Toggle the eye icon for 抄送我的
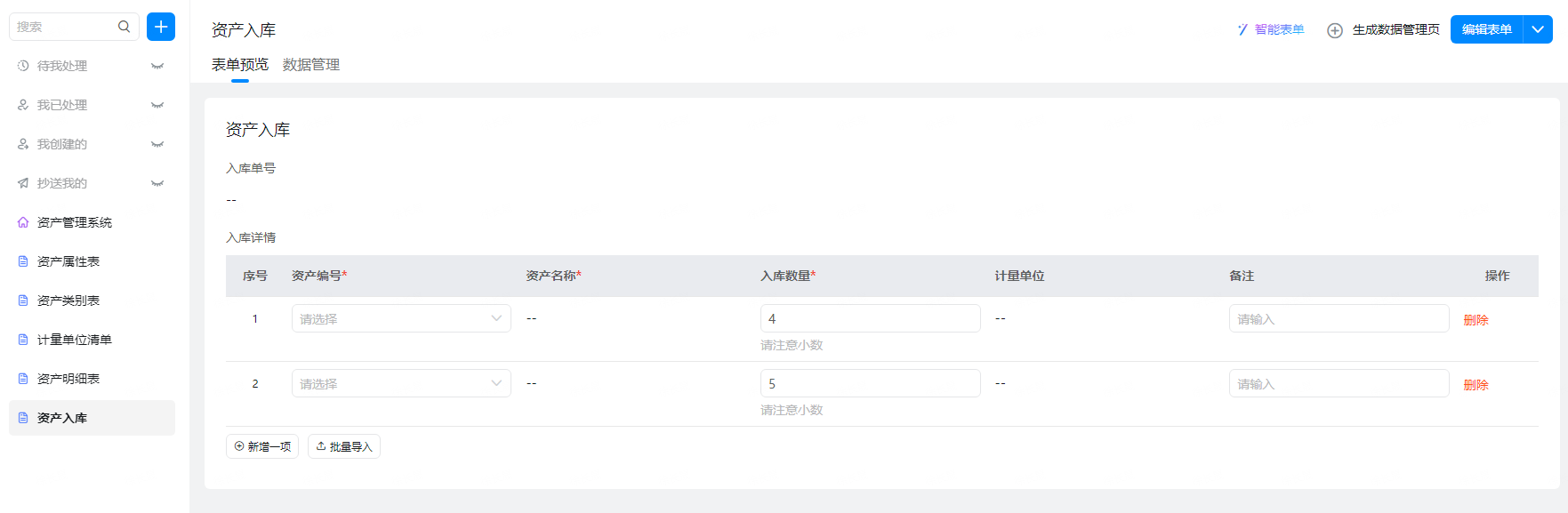Screen dimensions: 1568x513 coord(157,183)
